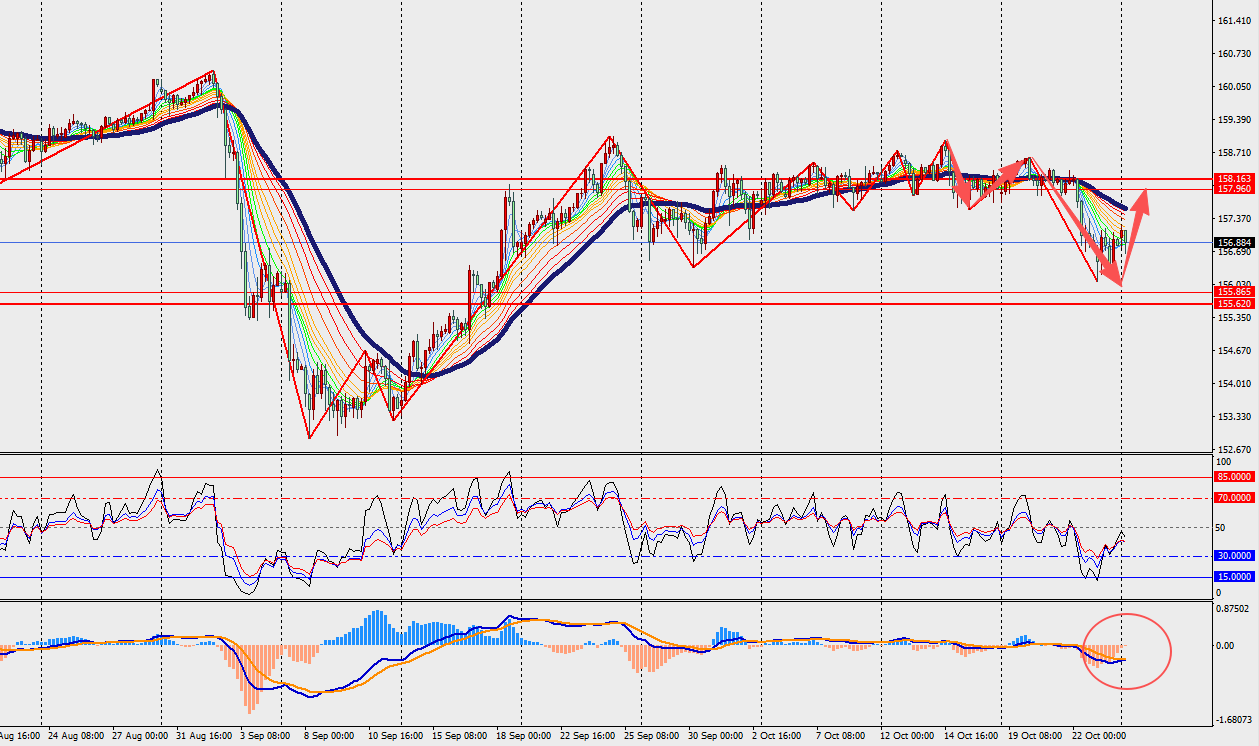Click the 2 Oct 16:00 time axis label
Screen dimensions: 1259x746
click(x=778, y=736)
